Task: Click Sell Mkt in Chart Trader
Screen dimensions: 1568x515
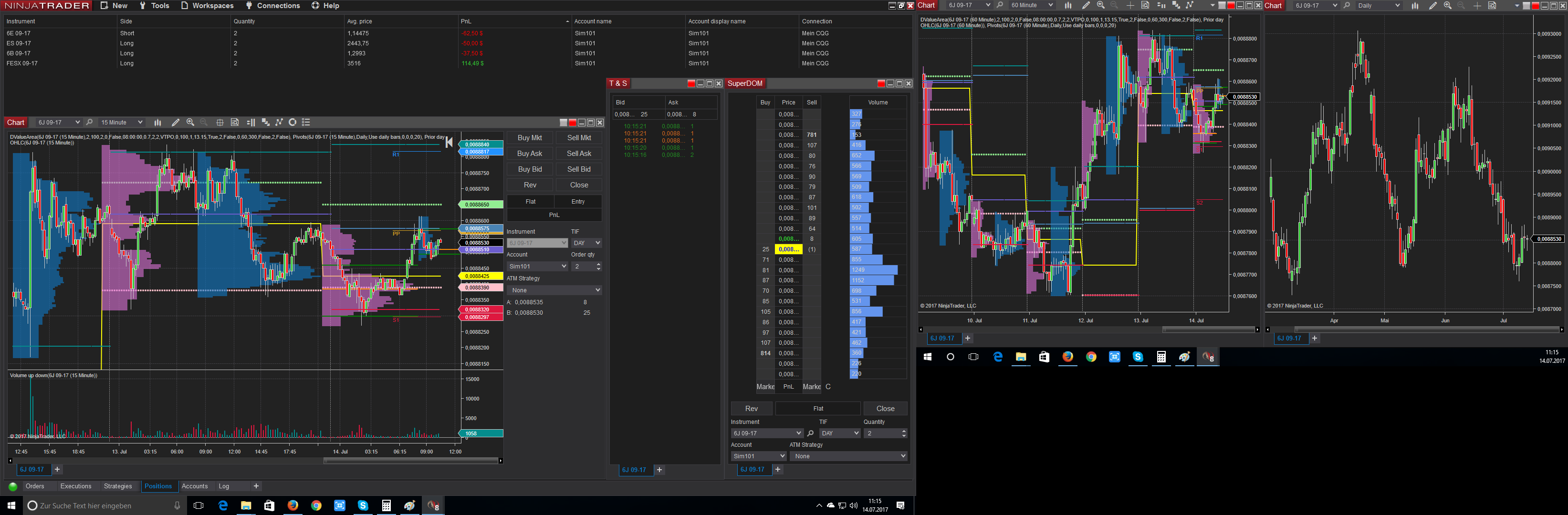Action: (x=579, y=138)
